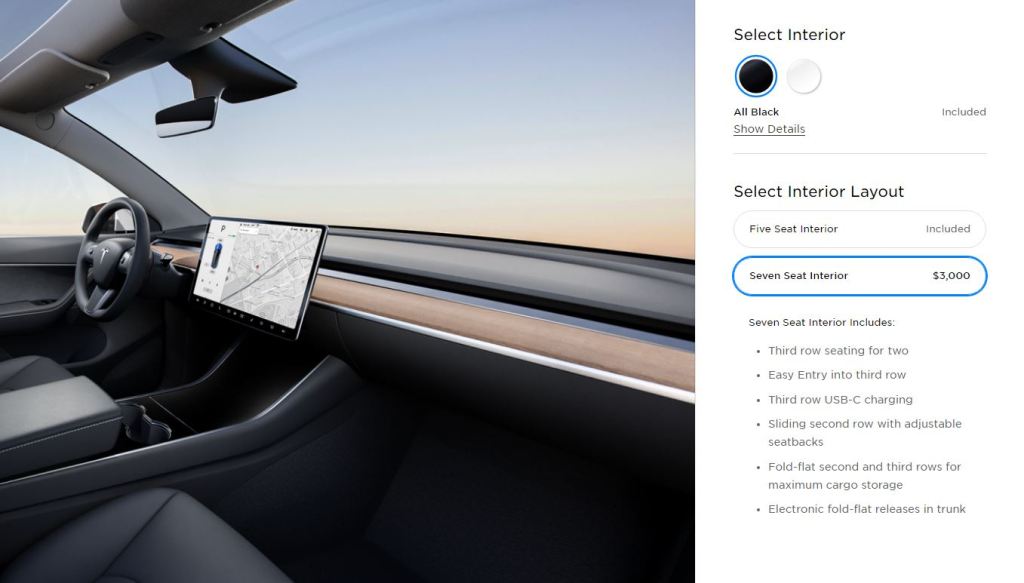Viewport: 1024px width, 583px height.
Task: Click the rear-view mirror in the preview
Action: tap(186, 116)
